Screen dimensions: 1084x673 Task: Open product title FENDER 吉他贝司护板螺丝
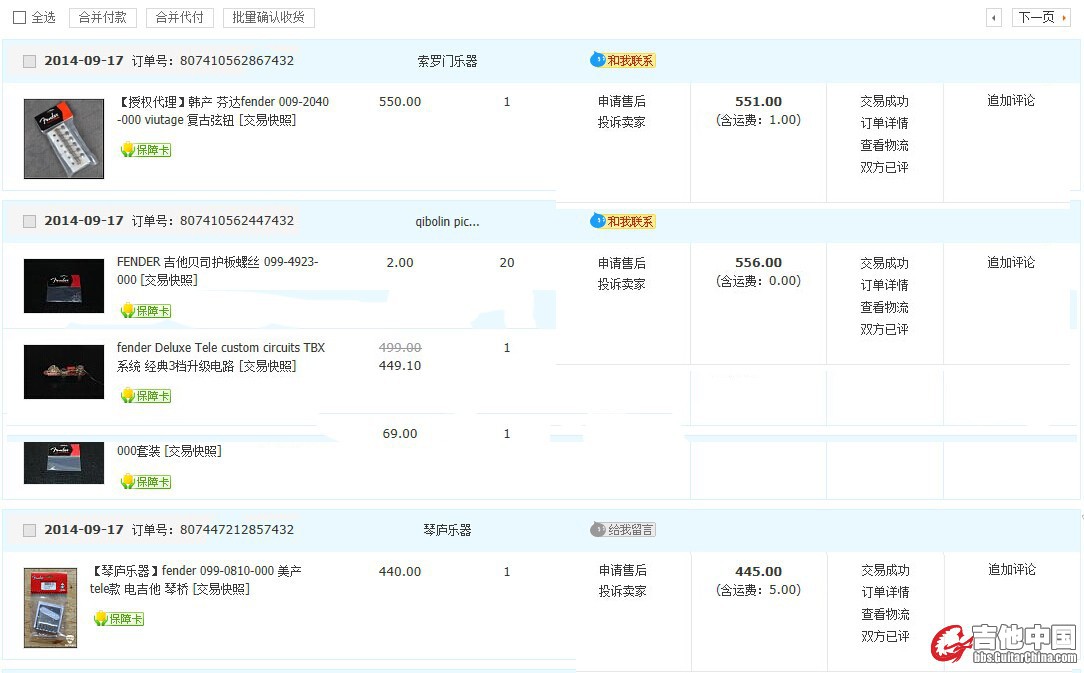[217, 270]
